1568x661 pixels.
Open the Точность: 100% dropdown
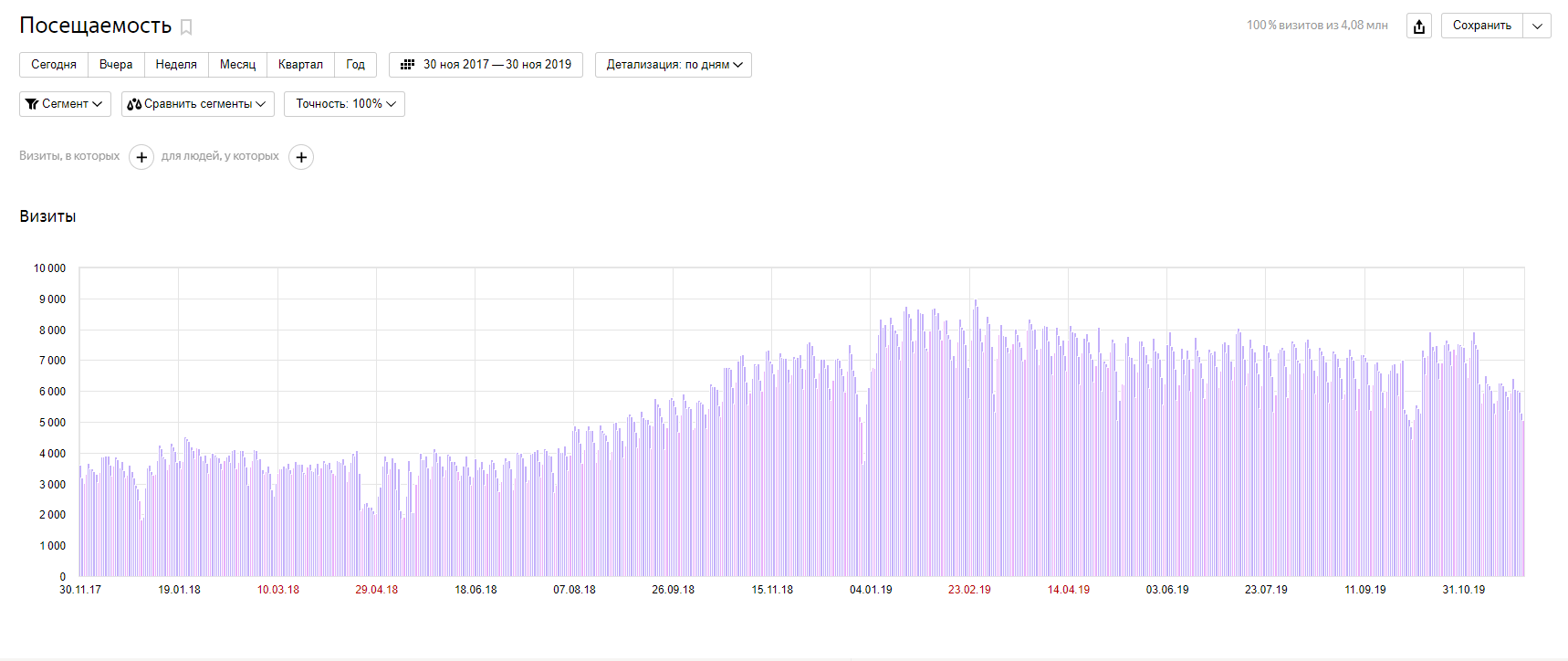coord(344,104)
